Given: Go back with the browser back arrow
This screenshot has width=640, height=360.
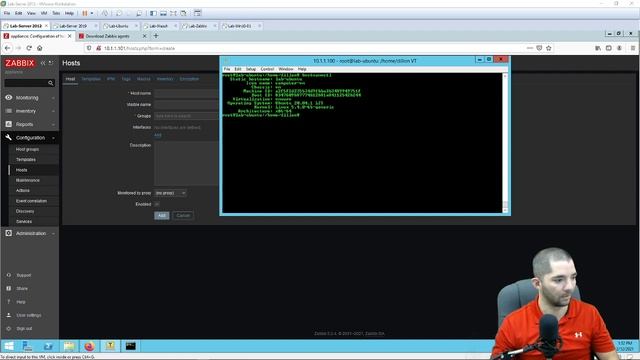Looking at the screenshot, I should [7, 48].
